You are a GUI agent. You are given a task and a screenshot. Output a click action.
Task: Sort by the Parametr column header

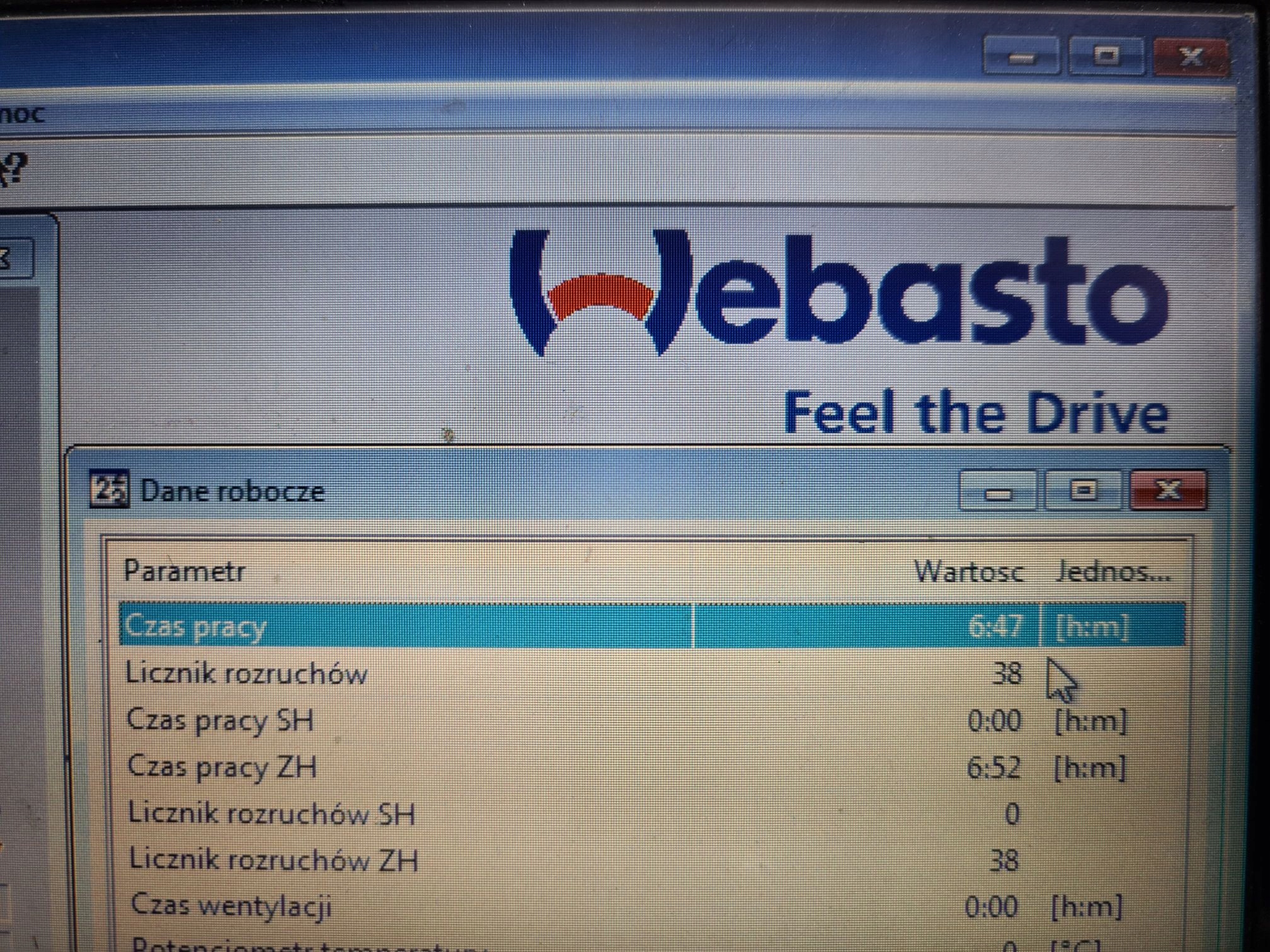pyautogui.click(x=185, y=570)
